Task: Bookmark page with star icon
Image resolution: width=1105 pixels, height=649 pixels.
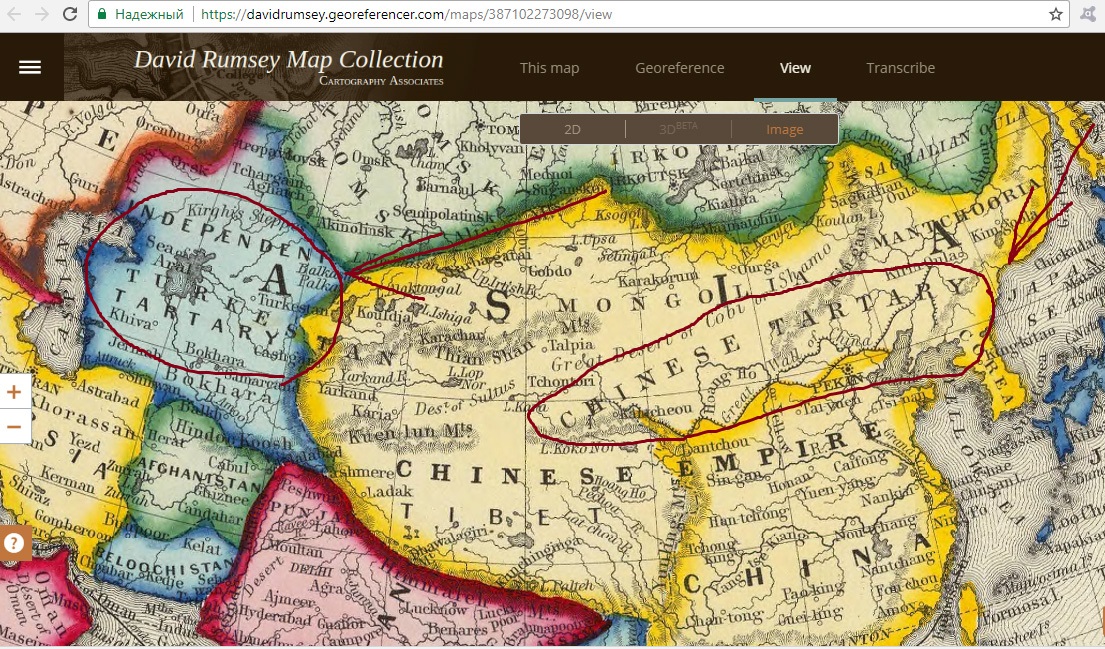Action: 1056,14
